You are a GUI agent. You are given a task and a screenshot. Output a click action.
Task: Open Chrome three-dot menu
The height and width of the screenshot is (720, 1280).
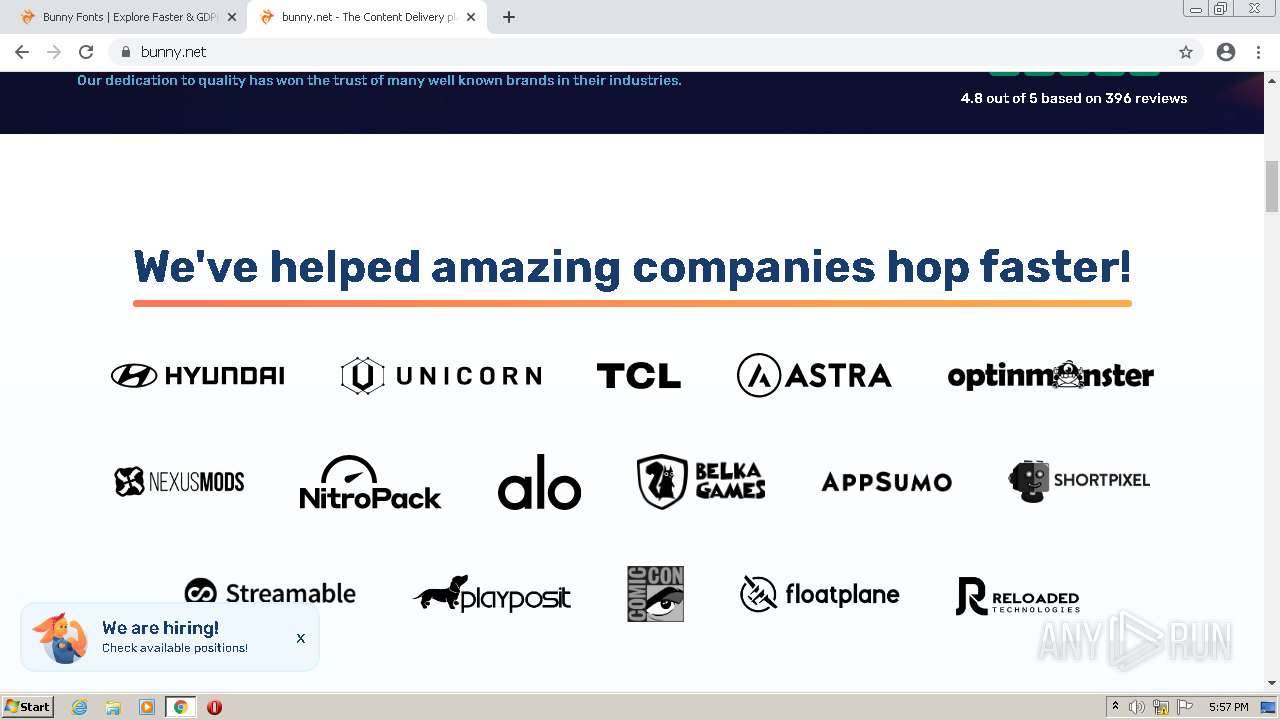click(1258, 52)
